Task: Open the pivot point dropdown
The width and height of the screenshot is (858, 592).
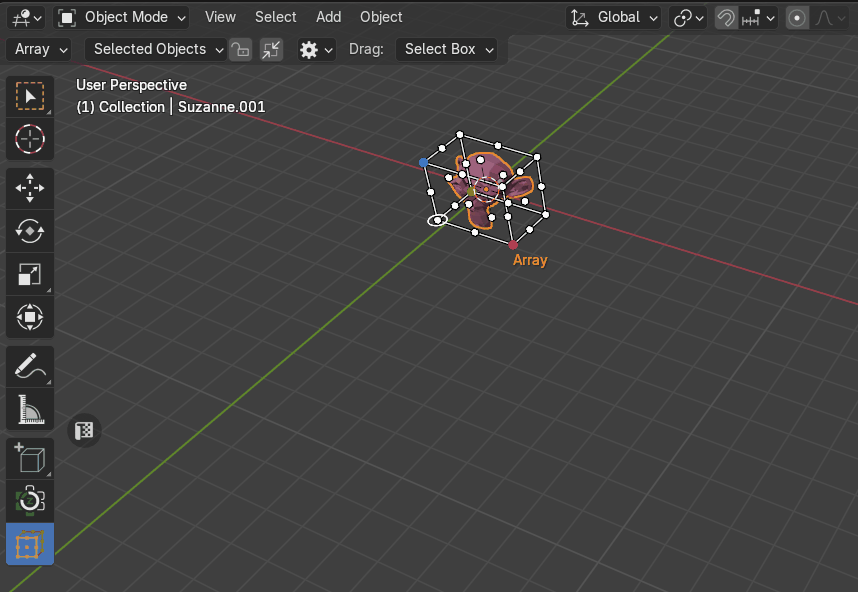Action: 688,18
